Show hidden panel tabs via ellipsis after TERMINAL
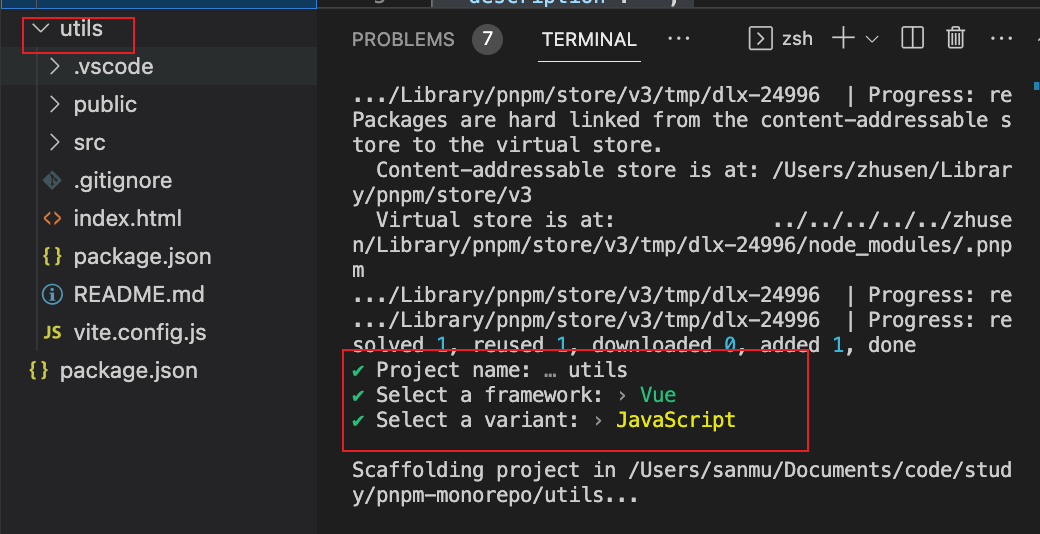1040x534 pixels. coord(679,39)
